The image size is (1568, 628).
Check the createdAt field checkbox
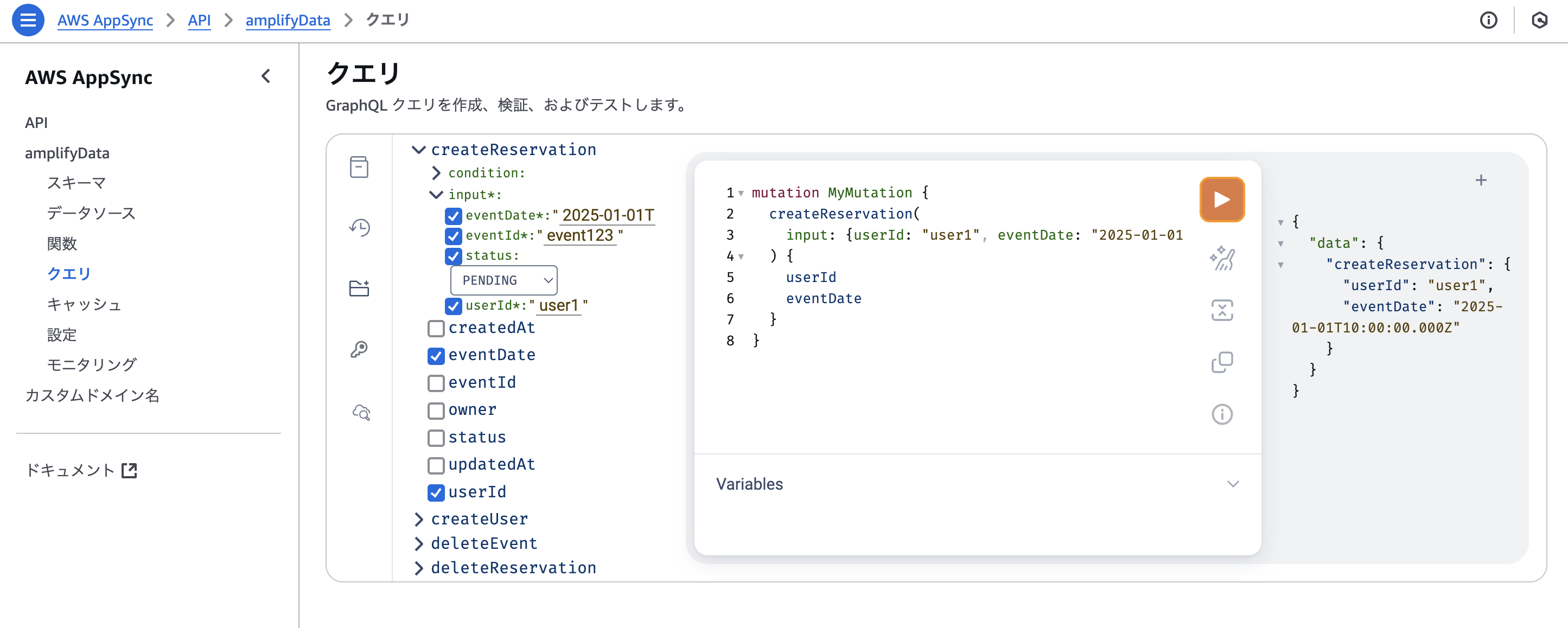pos(436,329)
